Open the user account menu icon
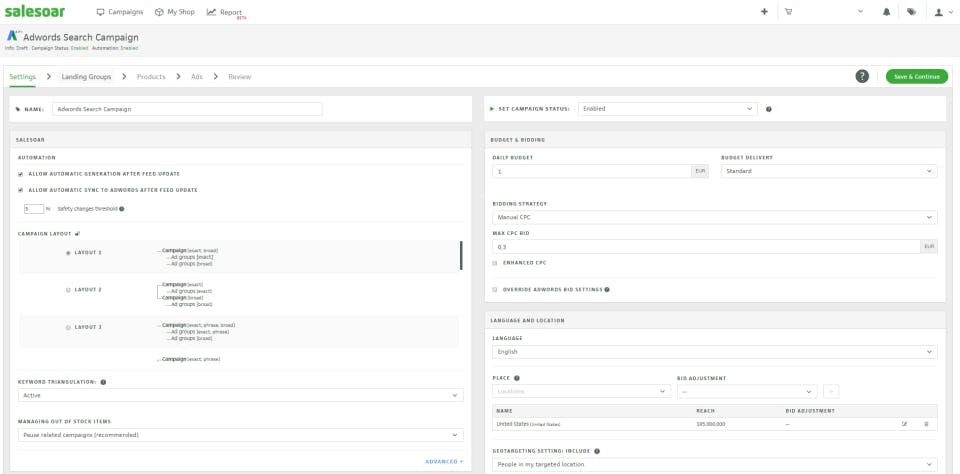Image resolution: width=960 pixels, height=474 pixels. click(940, 12)
